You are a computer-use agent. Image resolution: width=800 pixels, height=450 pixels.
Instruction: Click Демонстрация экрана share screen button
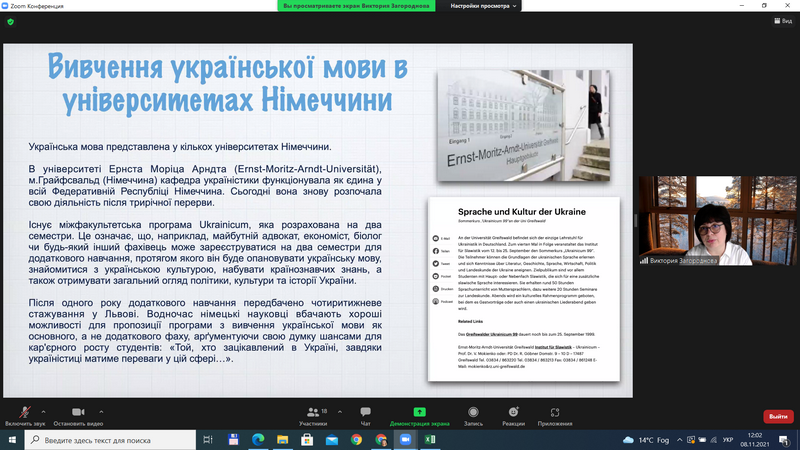pyautogui.click(x=419, y=416)
